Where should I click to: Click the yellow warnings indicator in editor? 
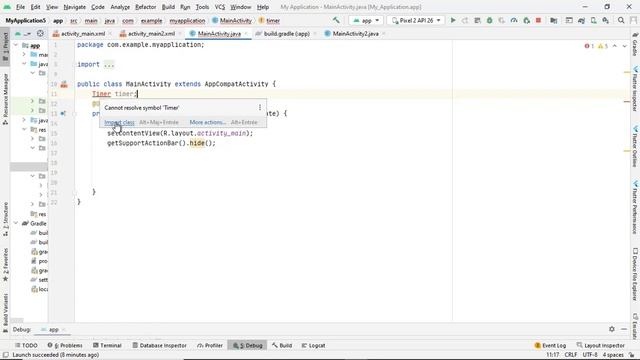tap(602, 46)
